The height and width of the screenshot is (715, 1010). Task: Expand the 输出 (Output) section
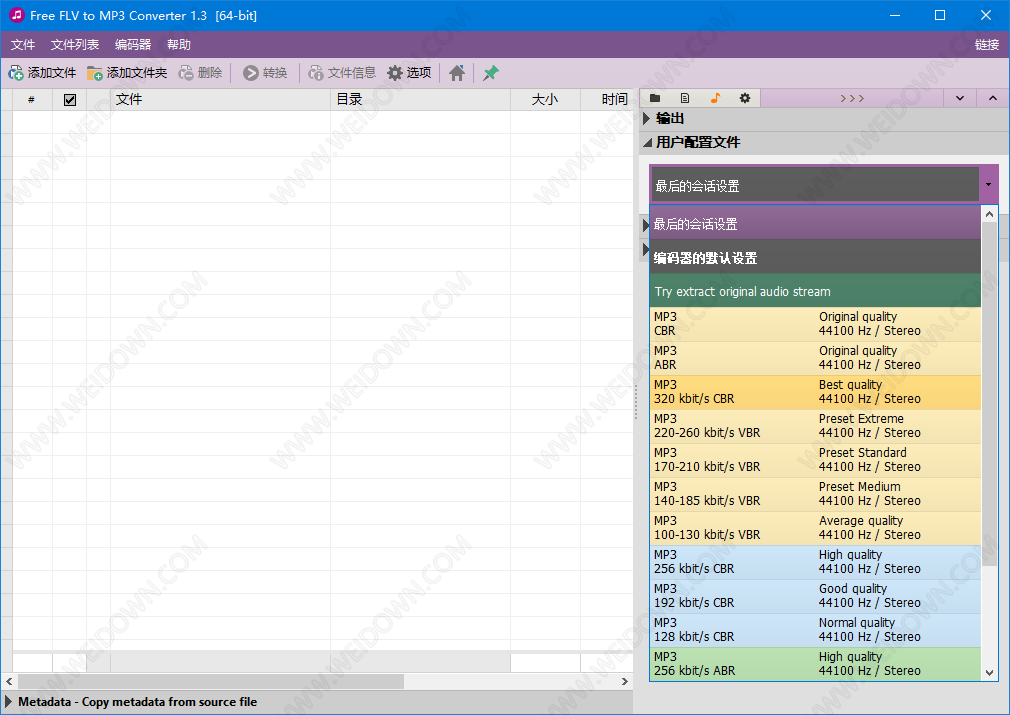(x=647, y=119)
